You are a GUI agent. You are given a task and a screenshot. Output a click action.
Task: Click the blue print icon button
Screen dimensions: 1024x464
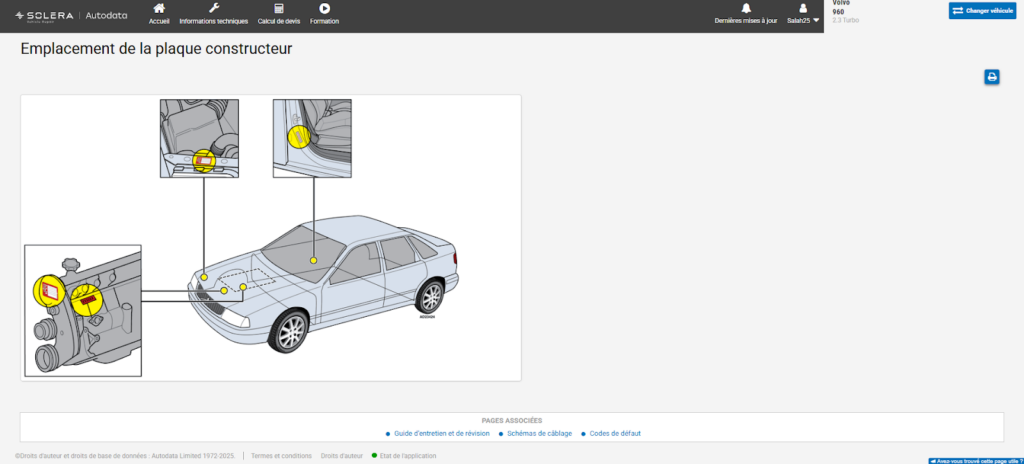992,77
